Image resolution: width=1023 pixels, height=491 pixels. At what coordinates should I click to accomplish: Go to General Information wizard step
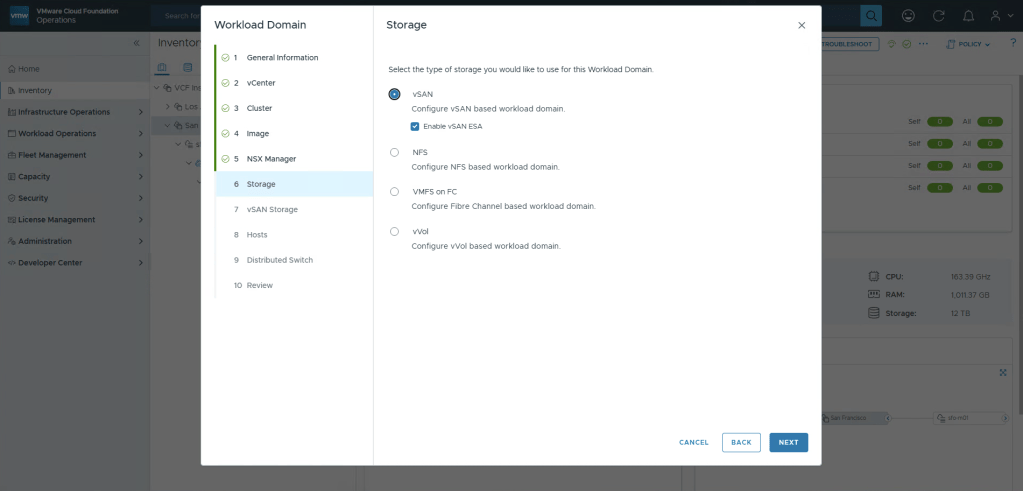click(282, 58)
